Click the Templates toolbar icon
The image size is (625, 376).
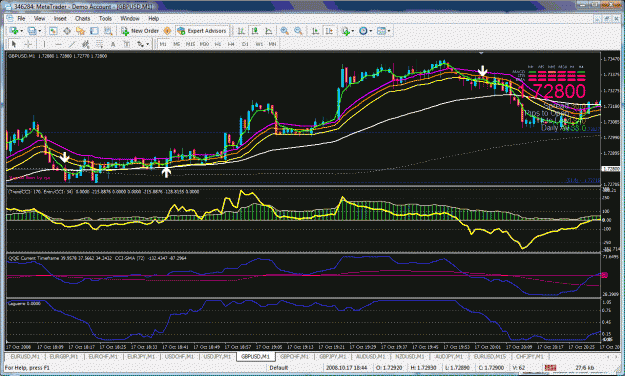click(381, 31)
